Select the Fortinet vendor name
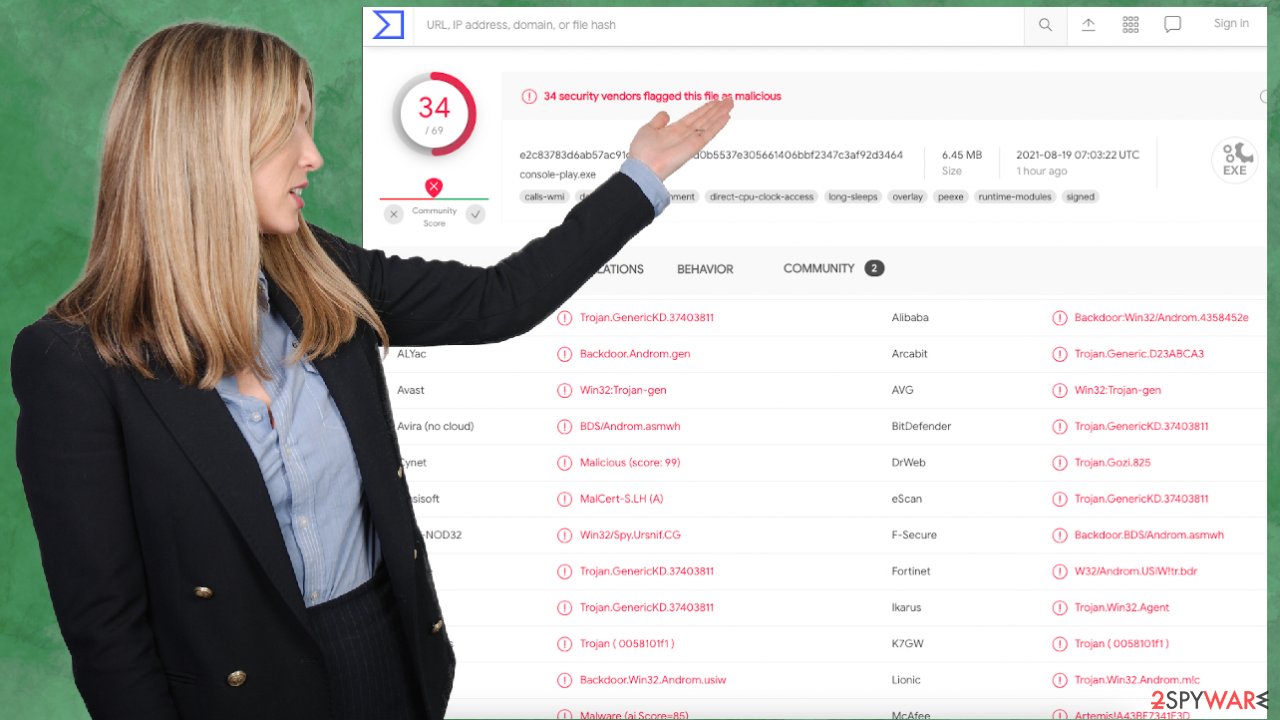This screenshot has width=1280, height=720. (911, 571)
